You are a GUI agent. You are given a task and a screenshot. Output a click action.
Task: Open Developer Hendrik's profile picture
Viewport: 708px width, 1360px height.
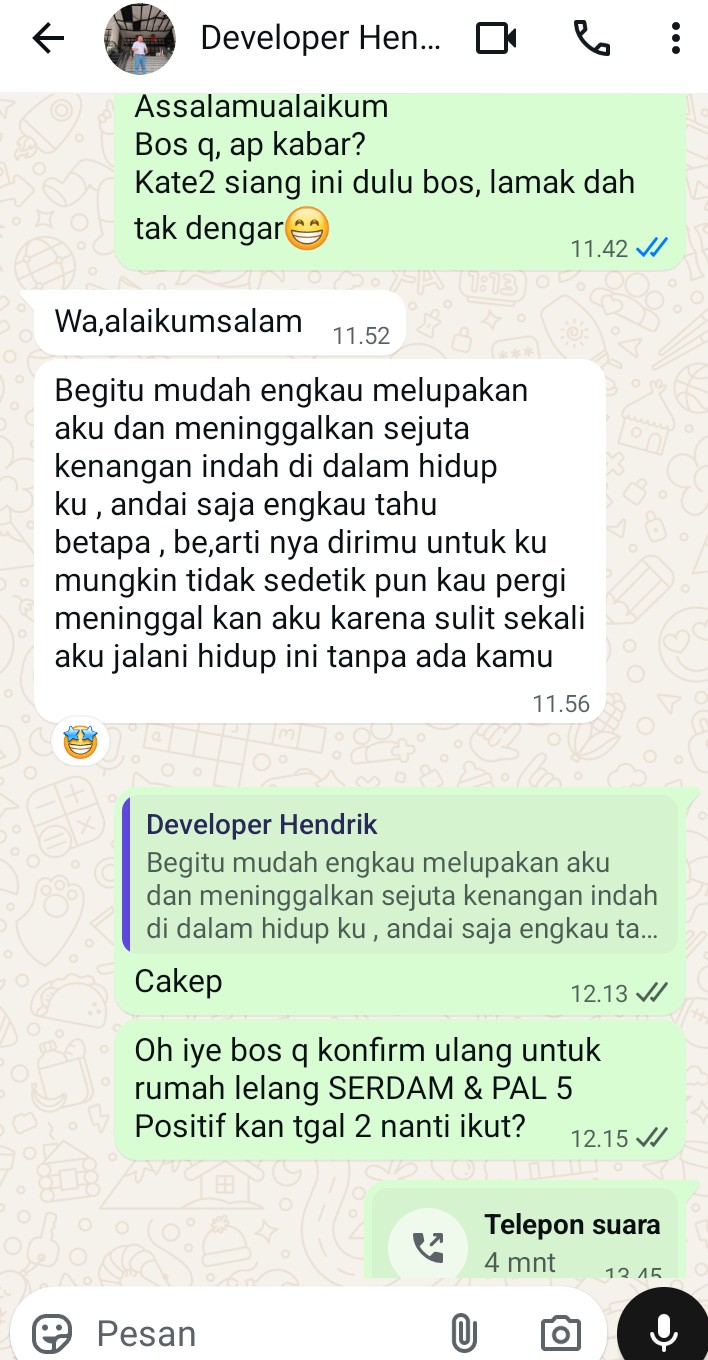[x=140, y=39]
